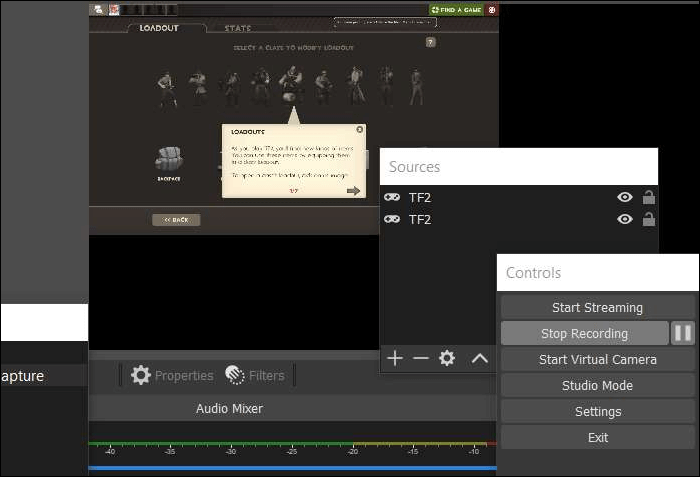700x477 pixels.
Task: Switch to the Stats tab in preview
Action: (238, 28)
